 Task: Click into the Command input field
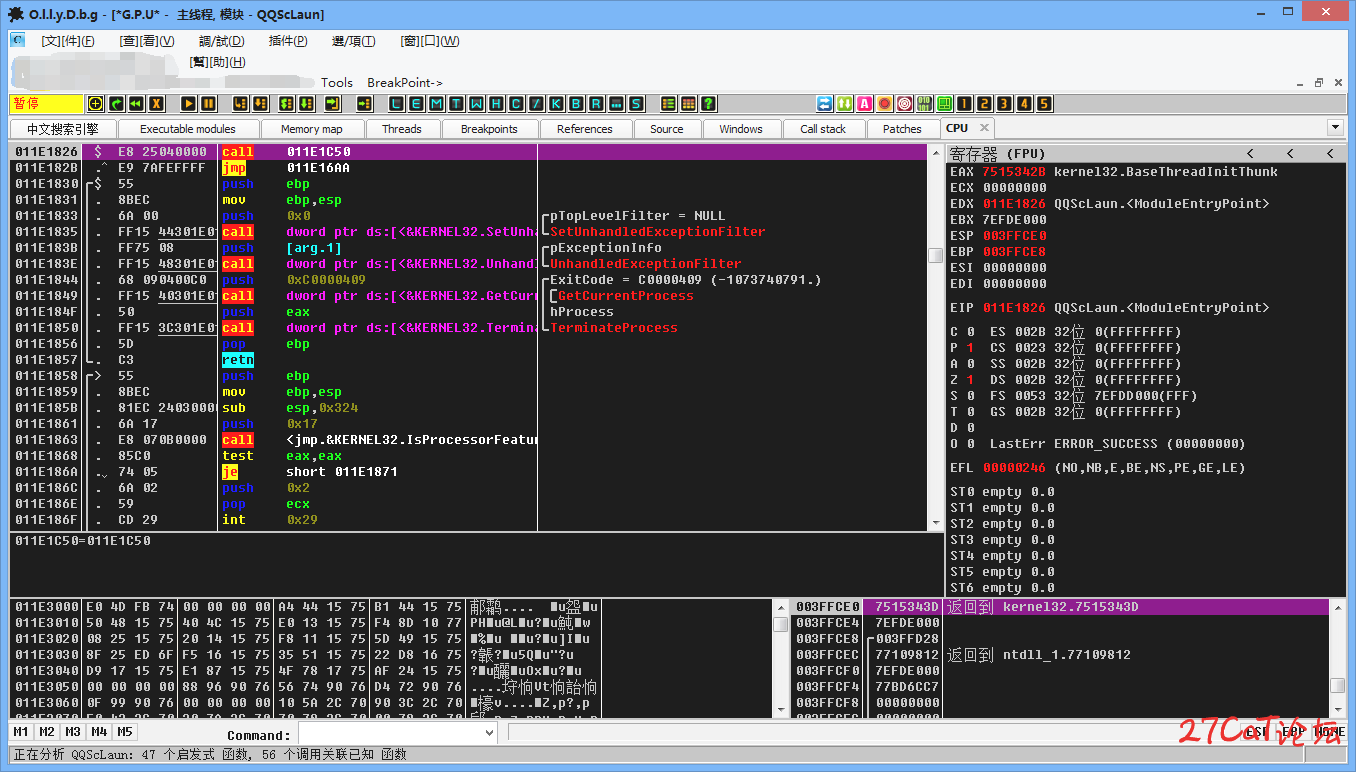(390, 733)
